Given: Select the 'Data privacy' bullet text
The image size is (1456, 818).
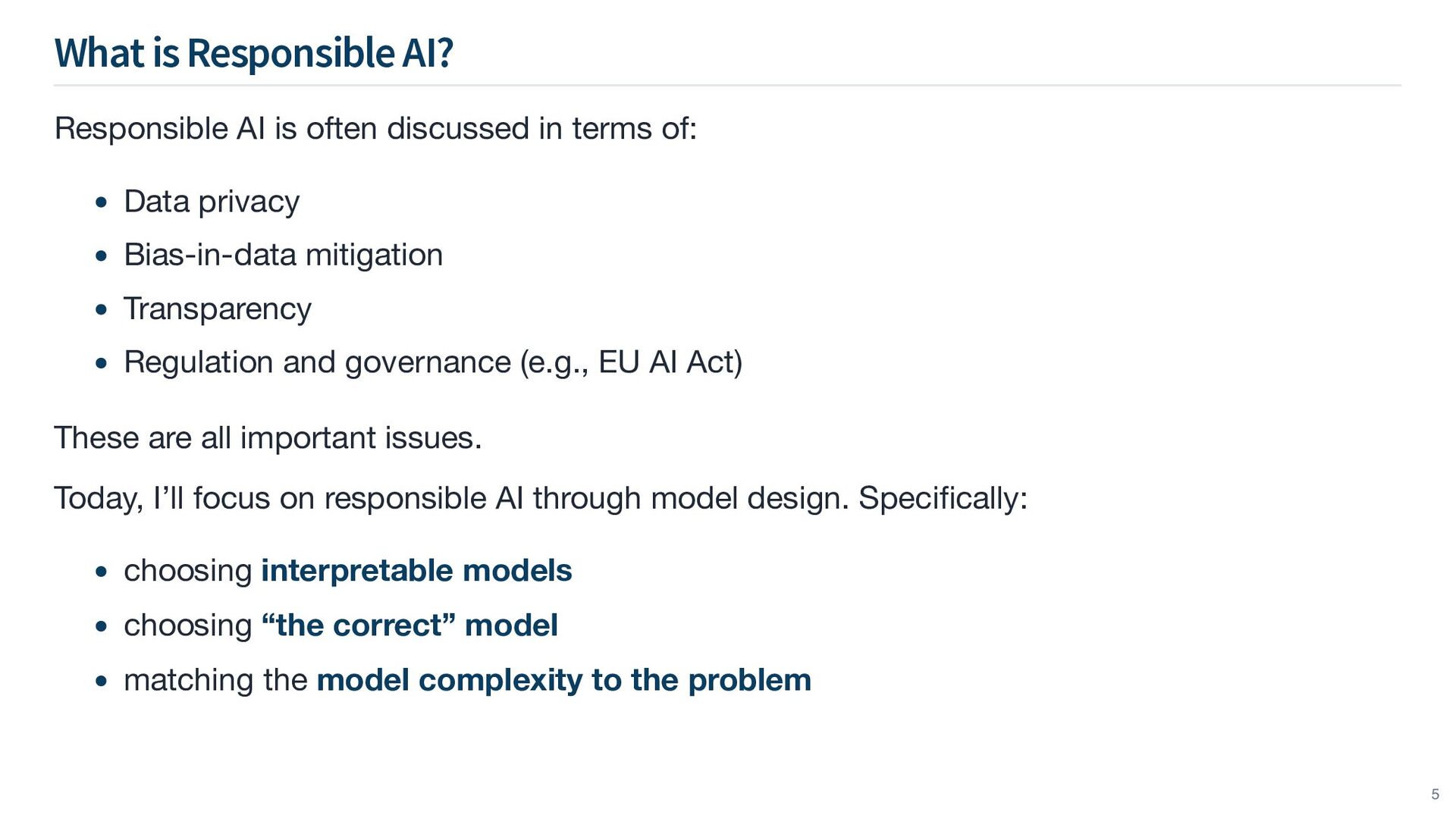Looking at the screenshot, I should [212, 202].
